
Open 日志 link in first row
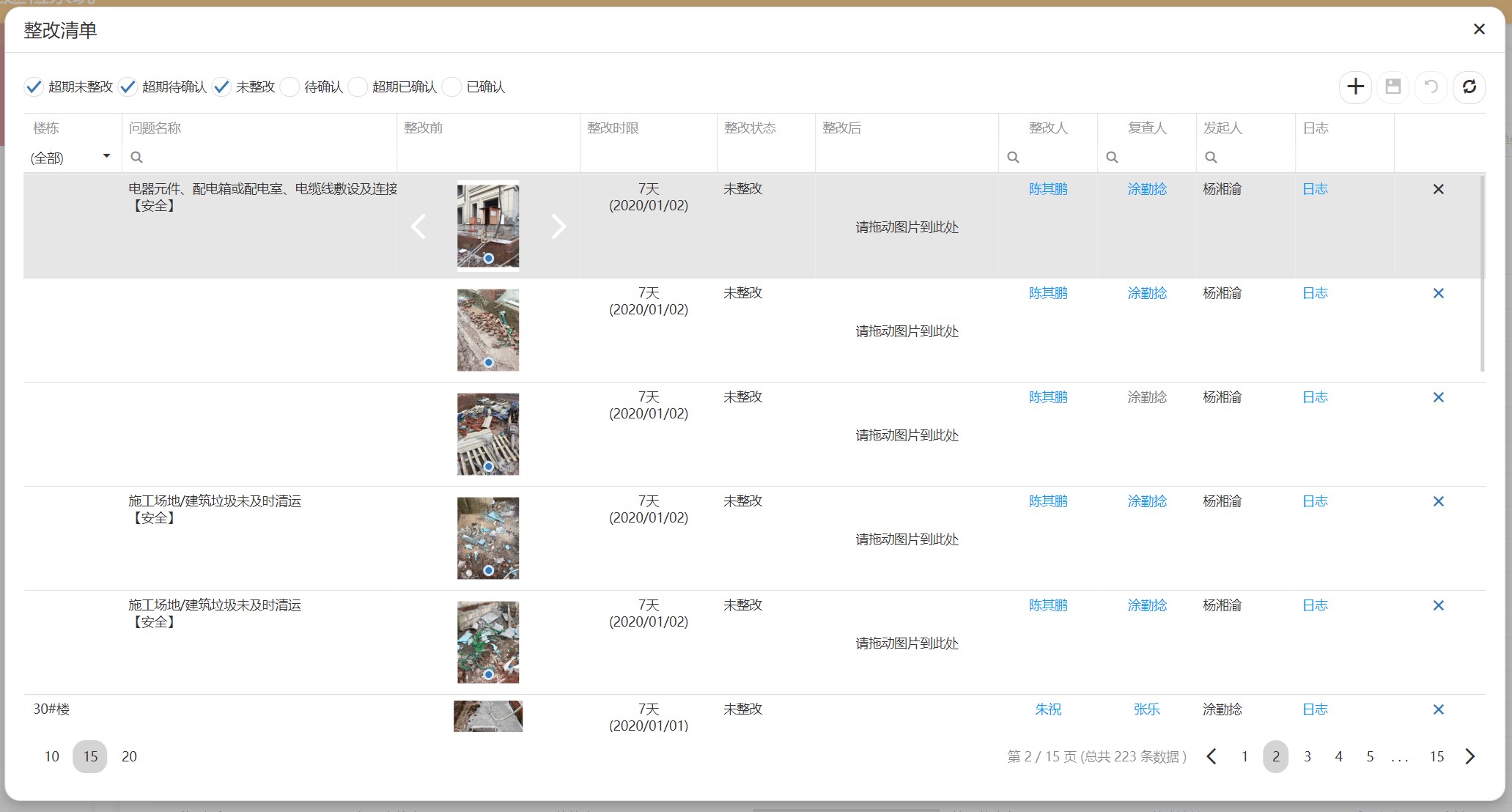coord(1315,189)
